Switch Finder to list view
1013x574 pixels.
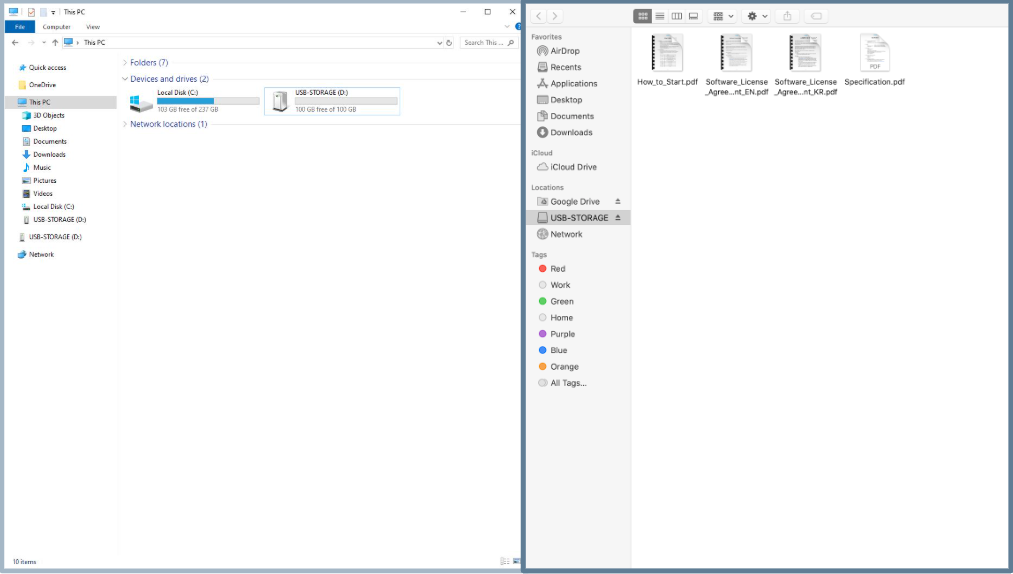(660, 16)
